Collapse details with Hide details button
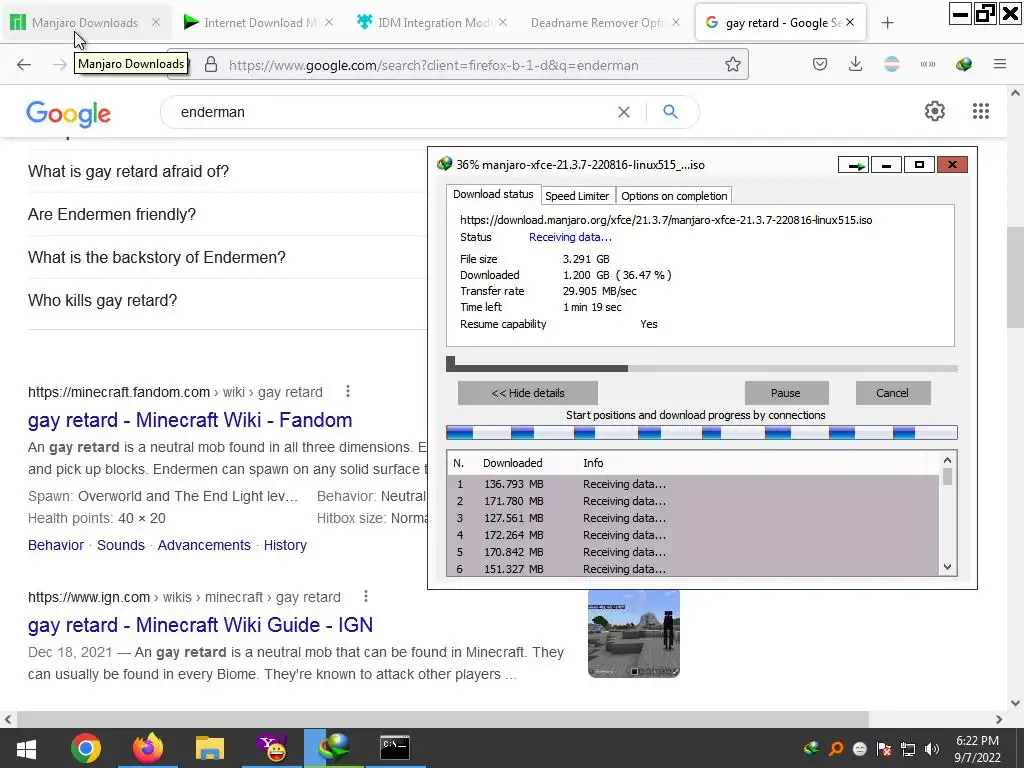1024x768 pixels. [528, 393]
